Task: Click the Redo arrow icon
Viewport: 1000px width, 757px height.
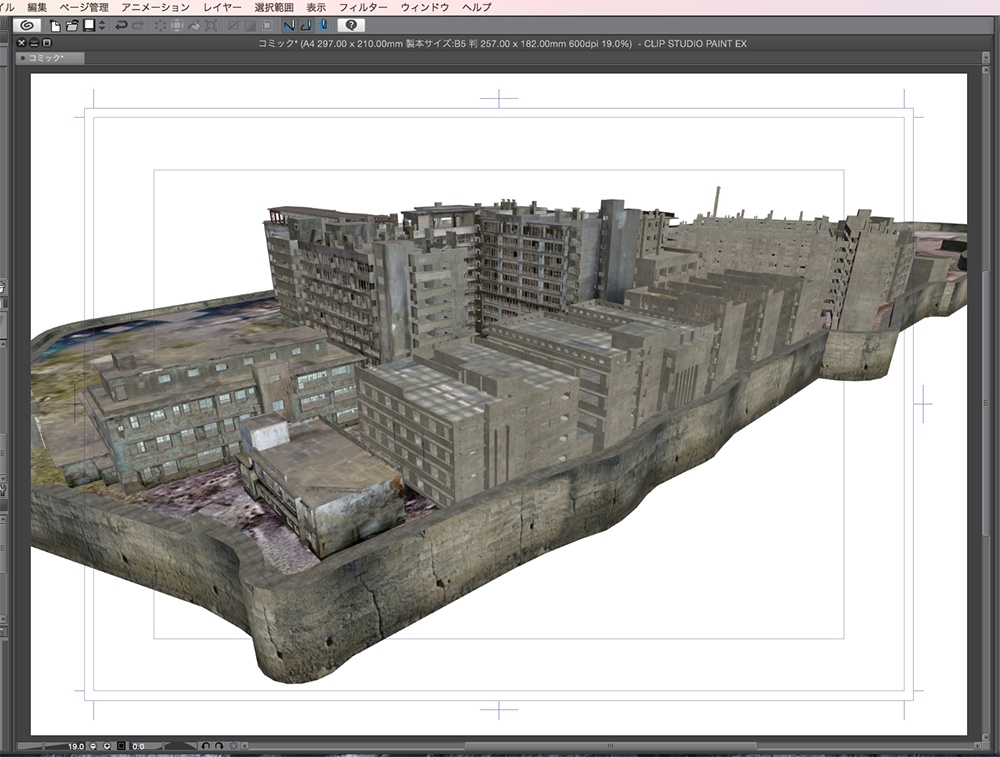Action: tap(138, 25)
